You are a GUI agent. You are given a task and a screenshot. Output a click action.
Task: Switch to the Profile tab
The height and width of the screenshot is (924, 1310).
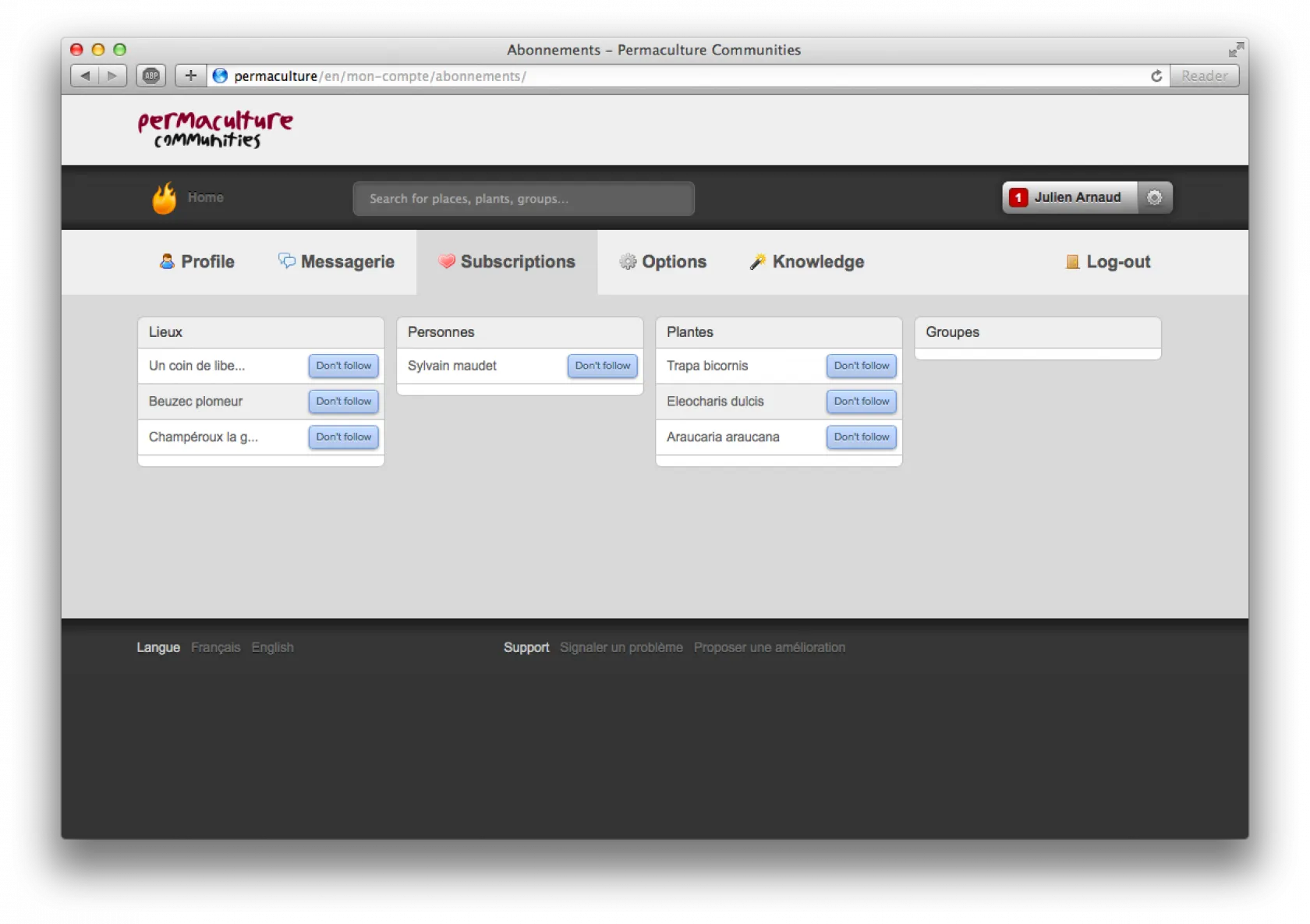(x=197, y=262)
